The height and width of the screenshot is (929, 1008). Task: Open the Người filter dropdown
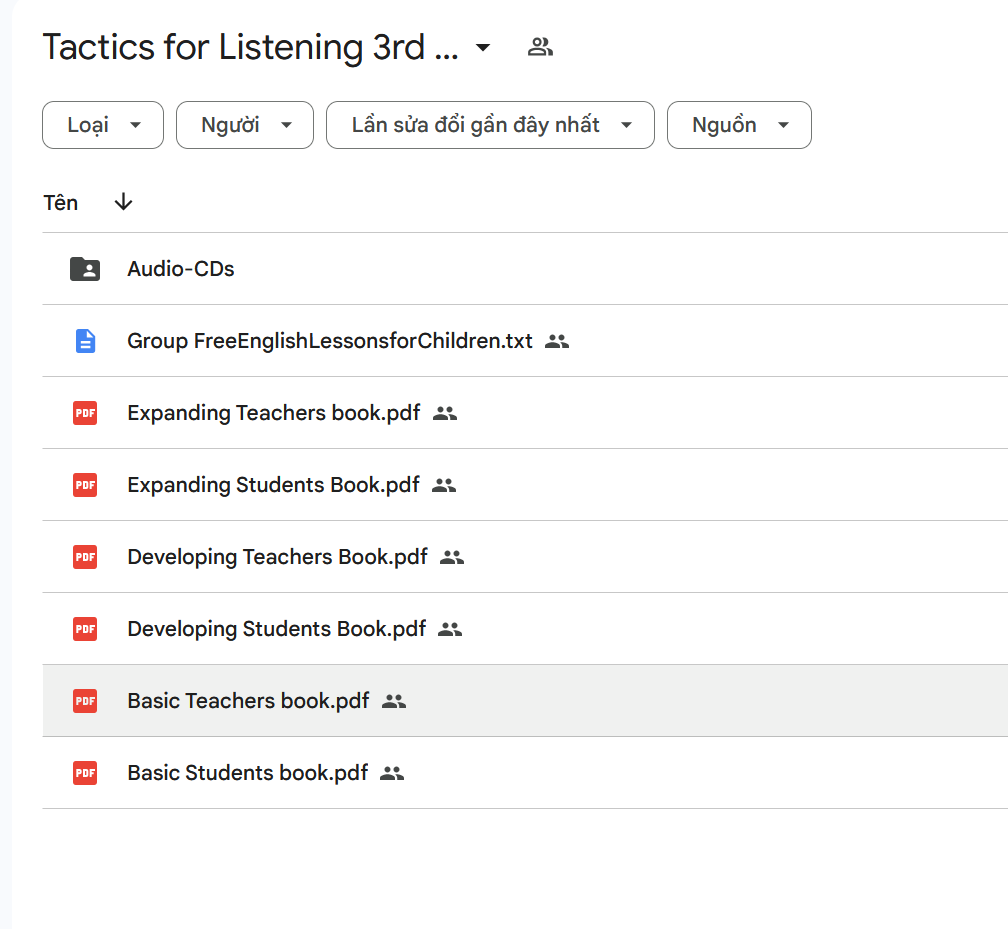[x=244, y=125]
